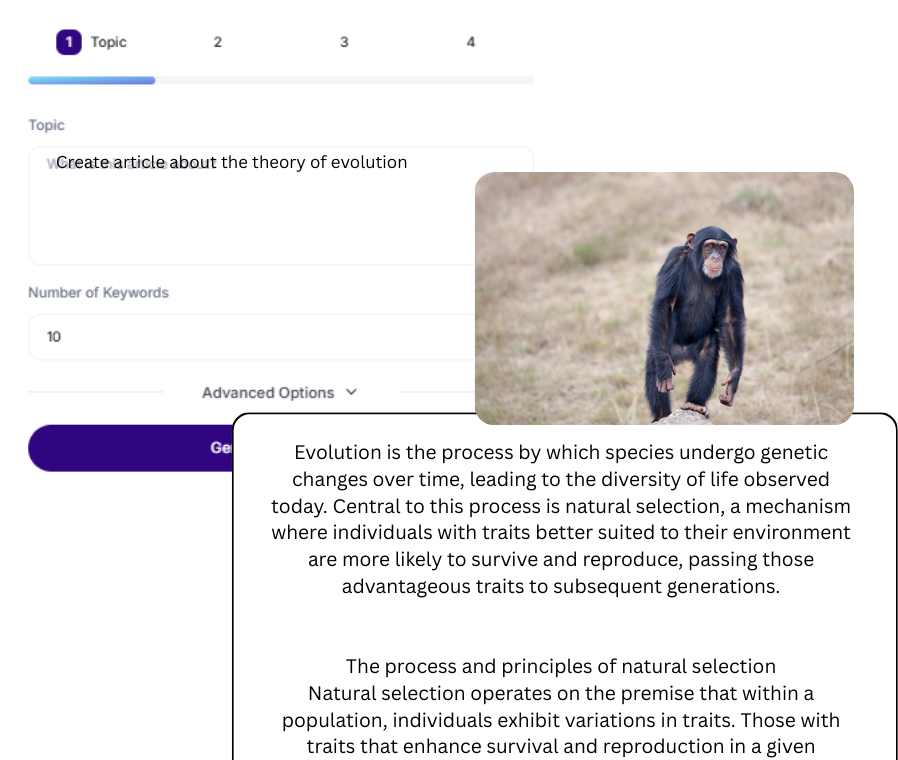898x760 pixels.
Task: Click the heading "The process and principles of natural selection"
Action: coord(560,666)
